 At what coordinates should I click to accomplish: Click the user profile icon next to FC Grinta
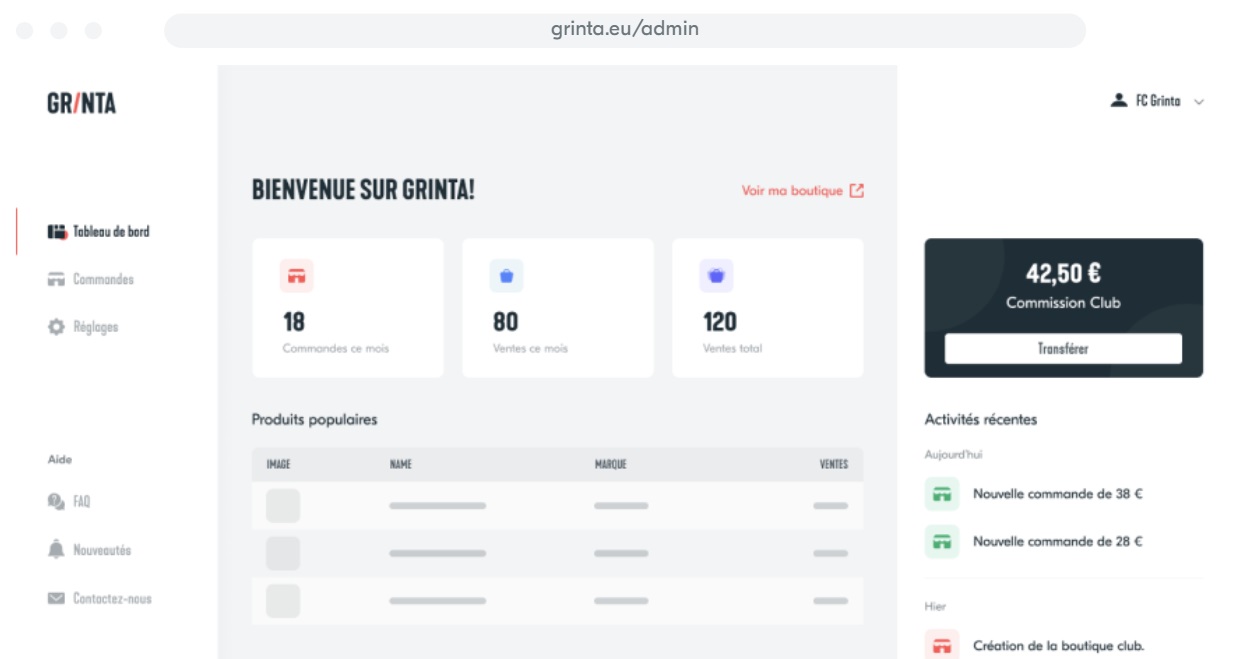click(1119, 101)
